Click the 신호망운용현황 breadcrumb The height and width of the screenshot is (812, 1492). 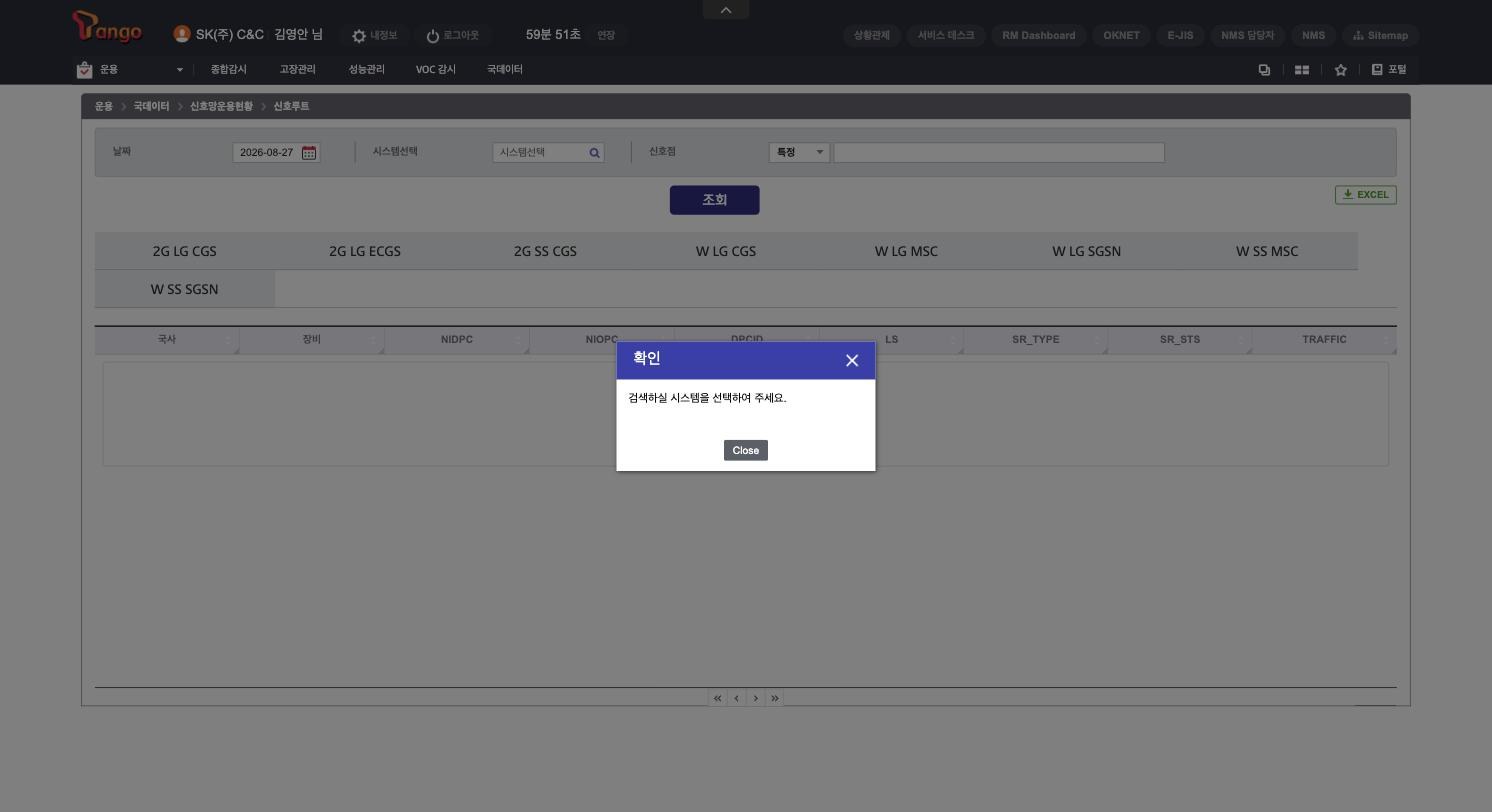click(221, 106)
